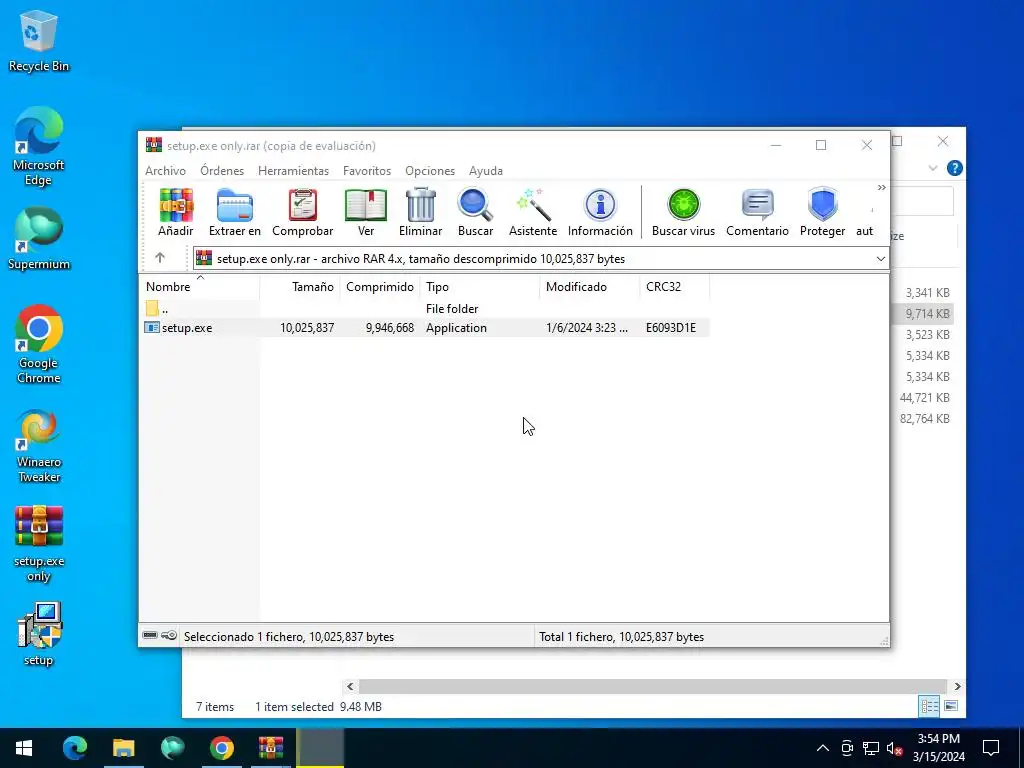The image size is (1024, 768).
Task: Open Edge from the taskbar
Action: point(74,748)
